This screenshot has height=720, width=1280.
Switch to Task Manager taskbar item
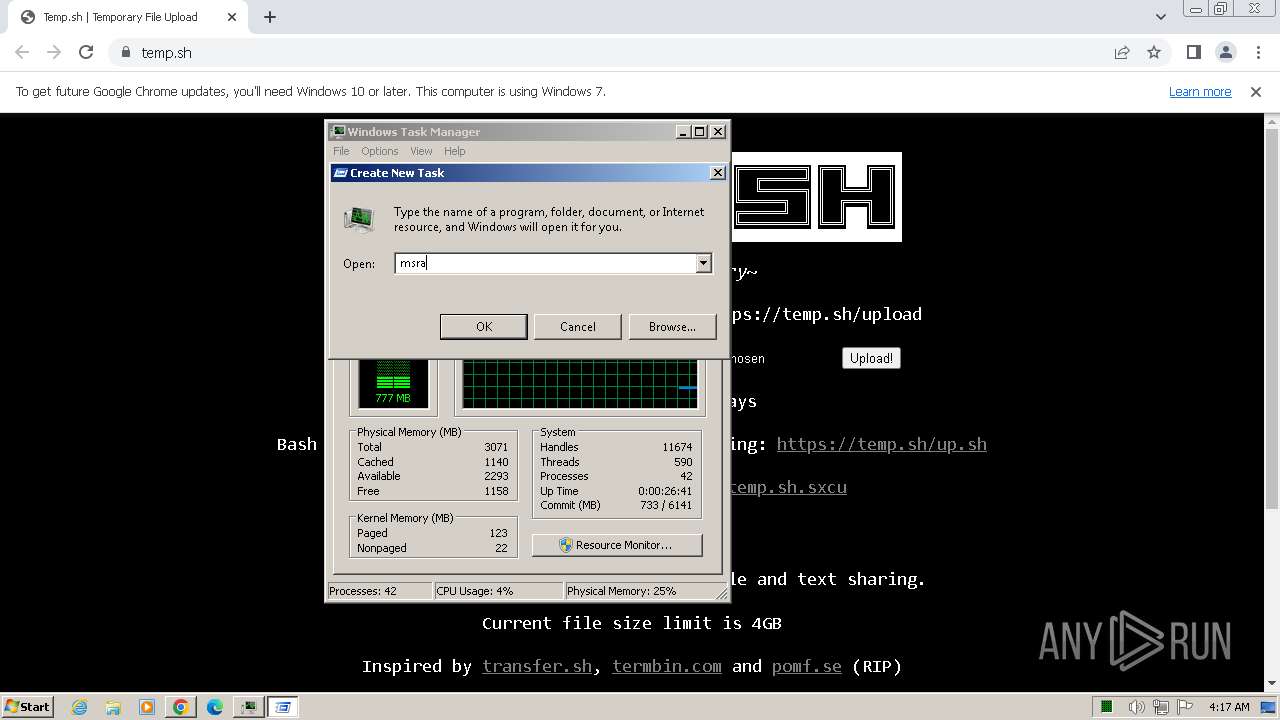click(248, 707)
